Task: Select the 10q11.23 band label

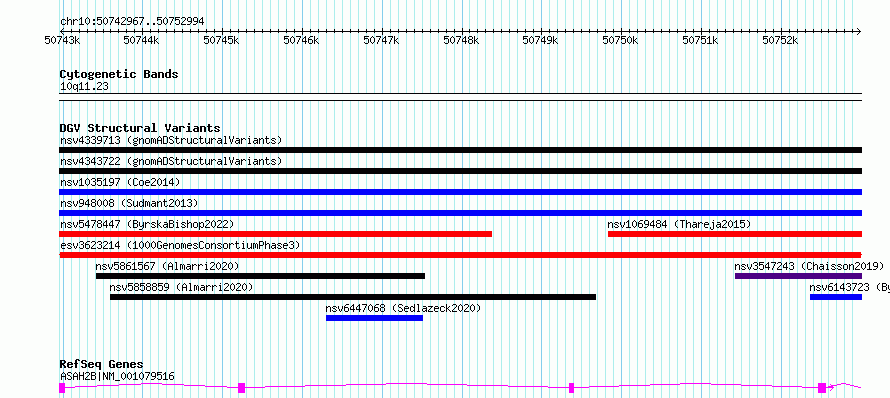Action: click(x=84, y=87)
